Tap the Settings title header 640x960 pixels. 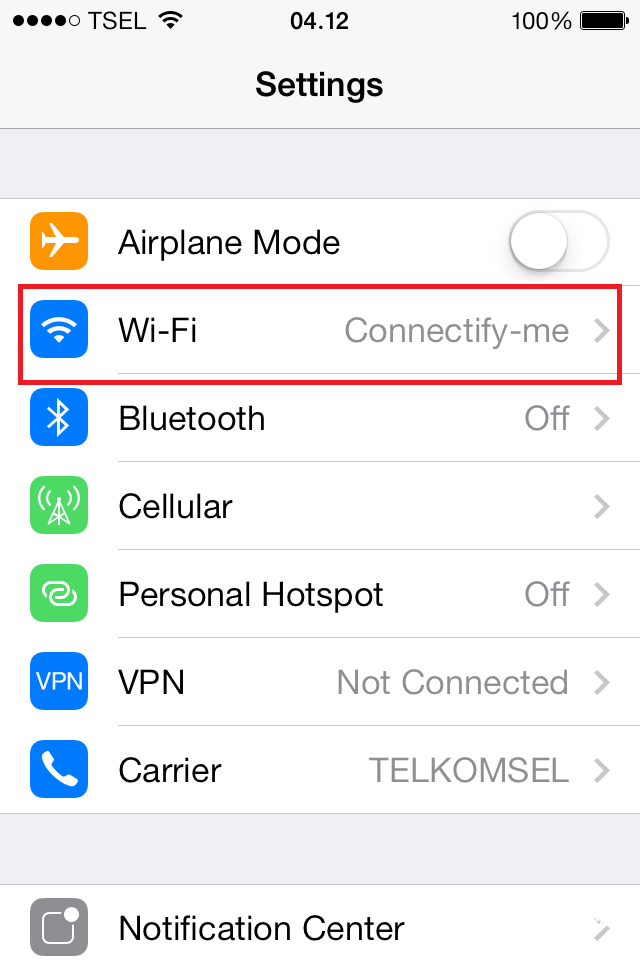[x=319, y=85]
